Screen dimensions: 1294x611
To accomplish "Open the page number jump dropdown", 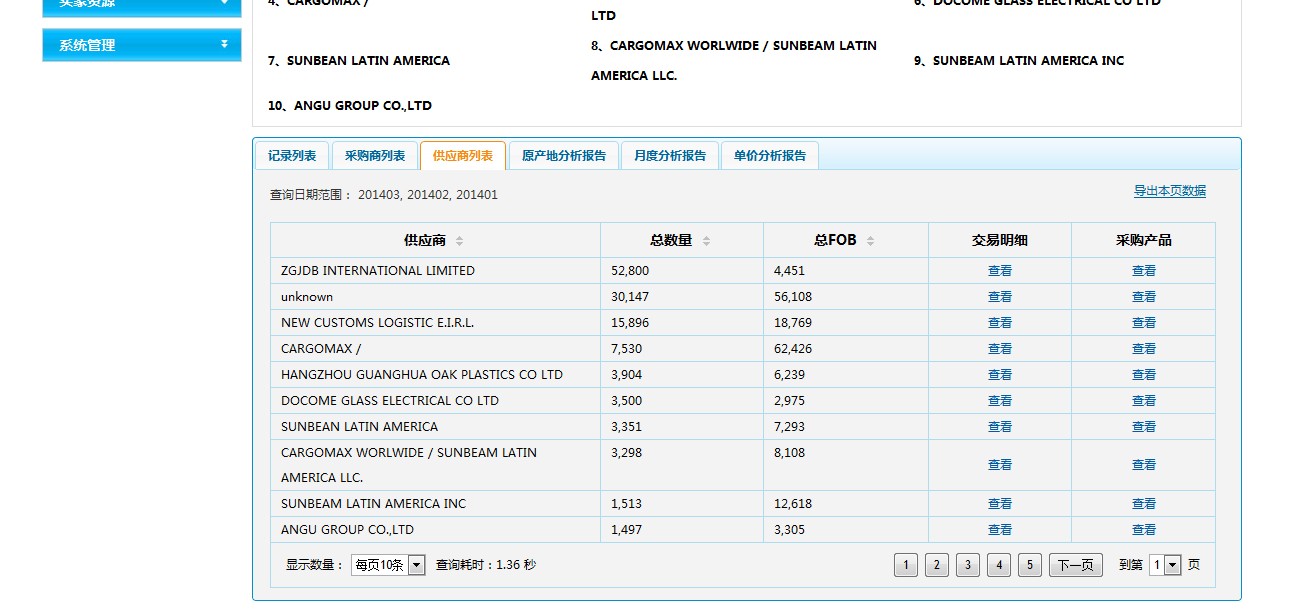I will tap(1165, 565).
